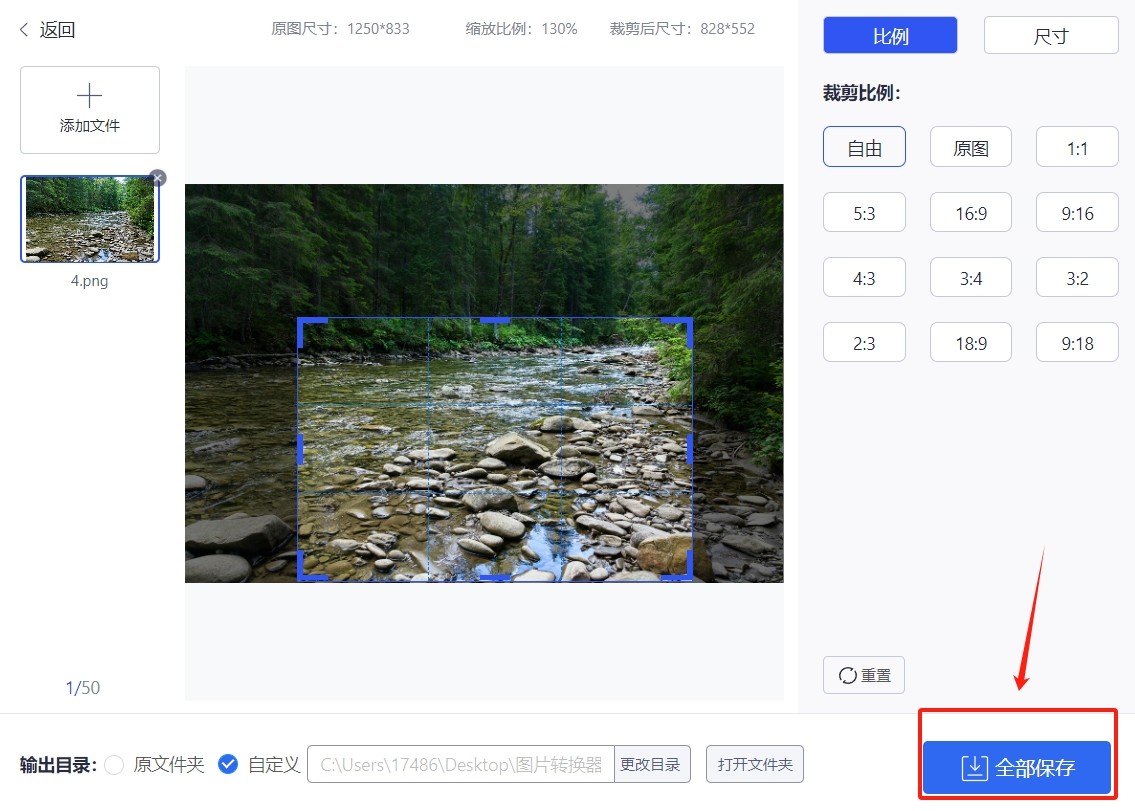Click the 更改目录 button

(x=650, y=765)
